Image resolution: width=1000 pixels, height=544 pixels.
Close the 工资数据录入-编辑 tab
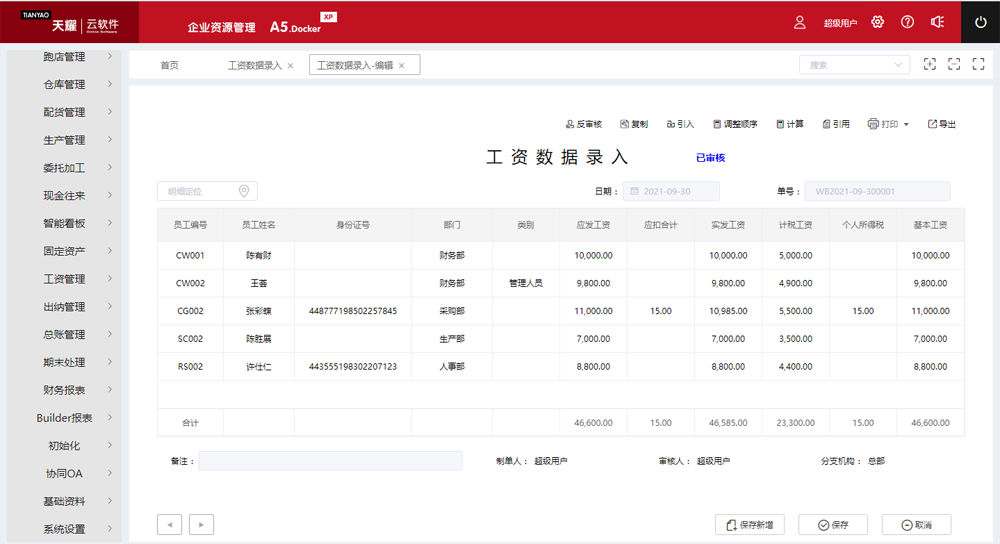[402, 66]
